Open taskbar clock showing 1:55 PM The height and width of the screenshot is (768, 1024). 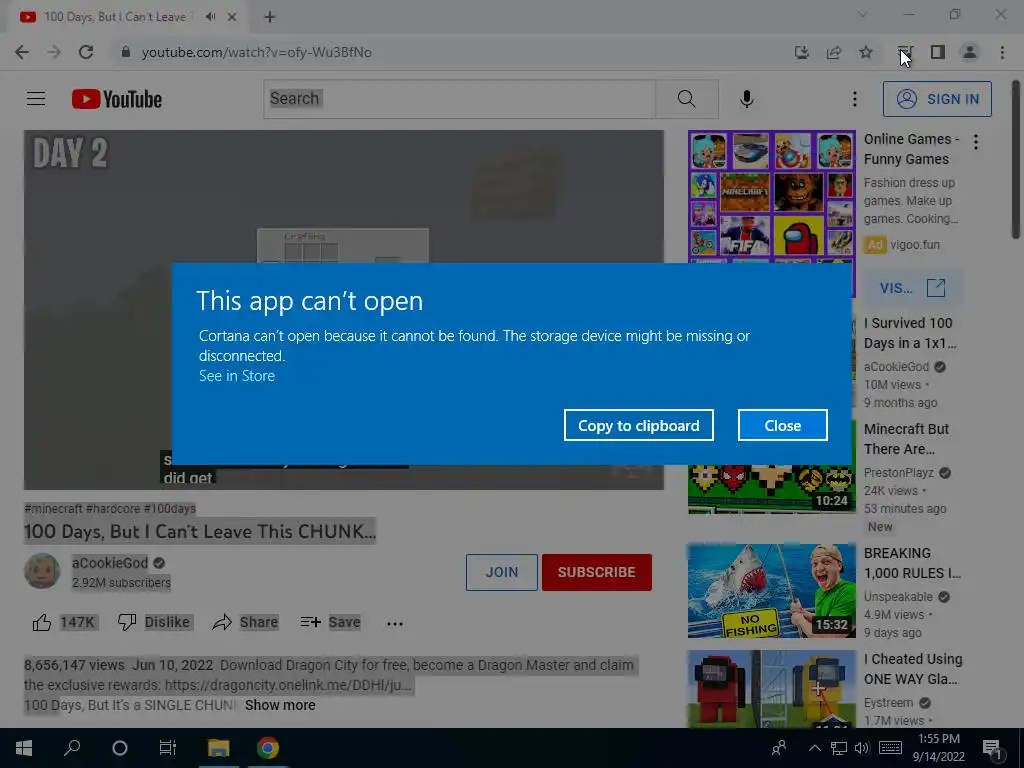coord(938,748)
